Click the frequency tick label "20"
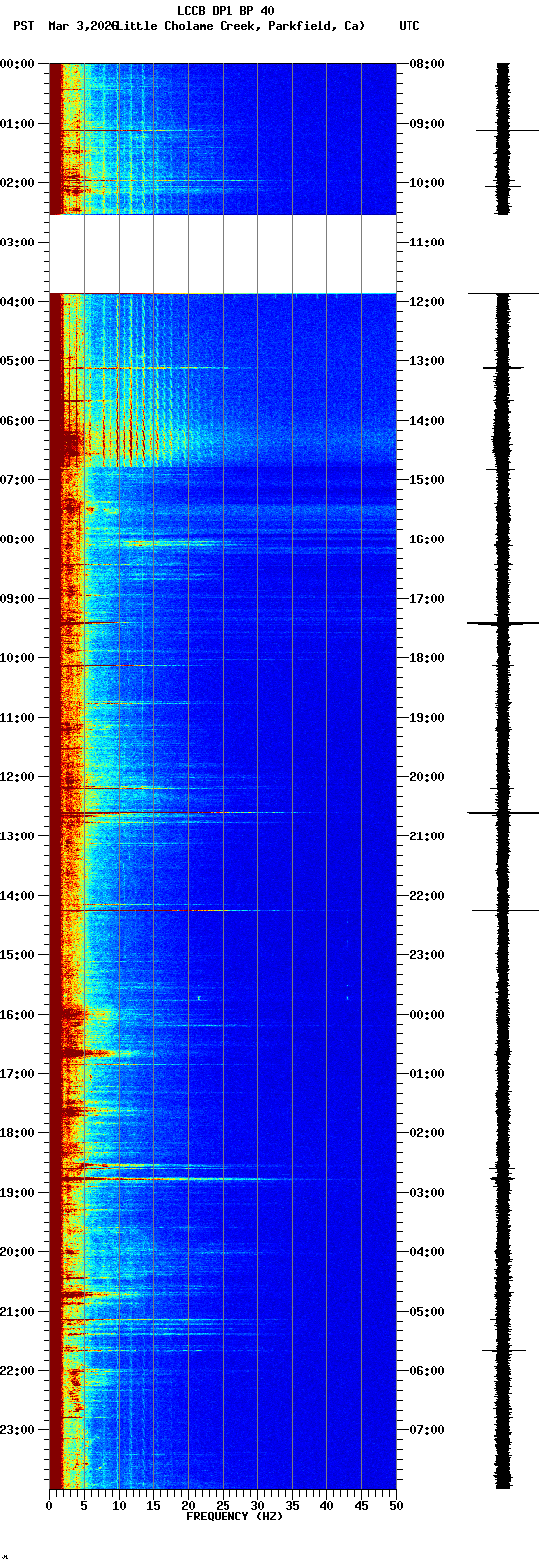 [188, 1506]
